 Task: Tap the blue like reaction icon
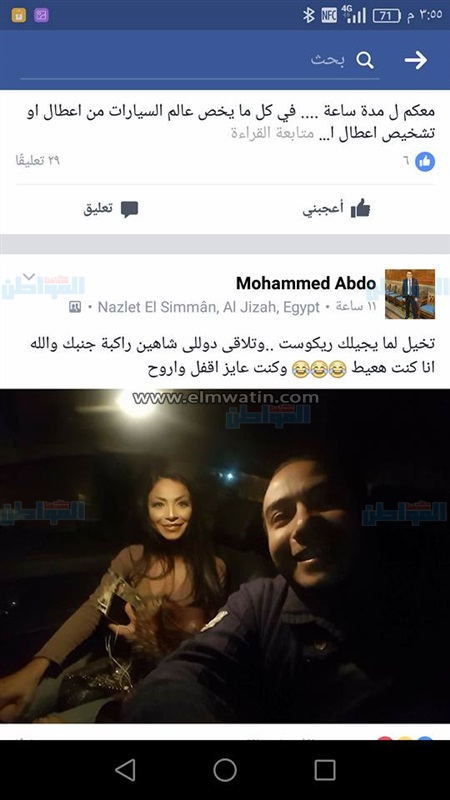click(424, 162)
